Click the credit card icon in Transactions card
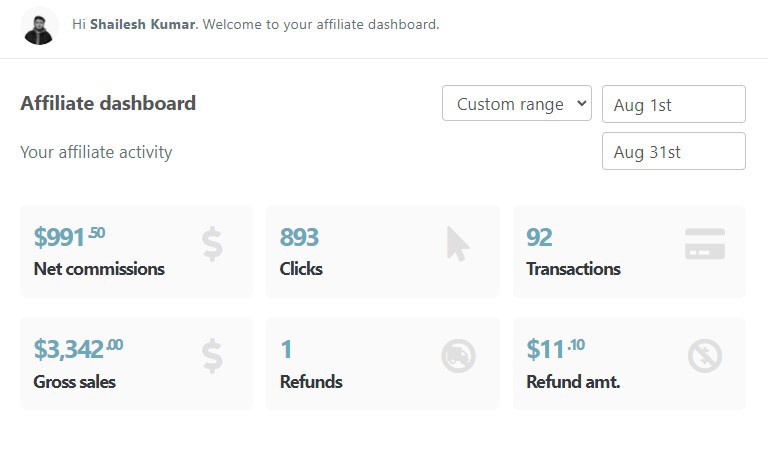The image size is (768, 456). (x=705, y=243)
